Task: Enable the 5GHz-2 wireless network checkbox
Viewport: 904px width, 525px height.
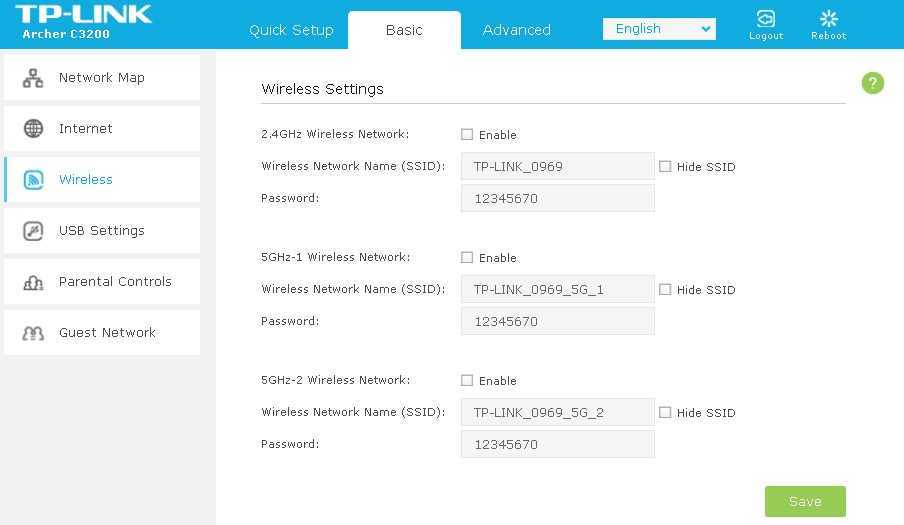Action: pyautogui.click(x=467, y=380)
